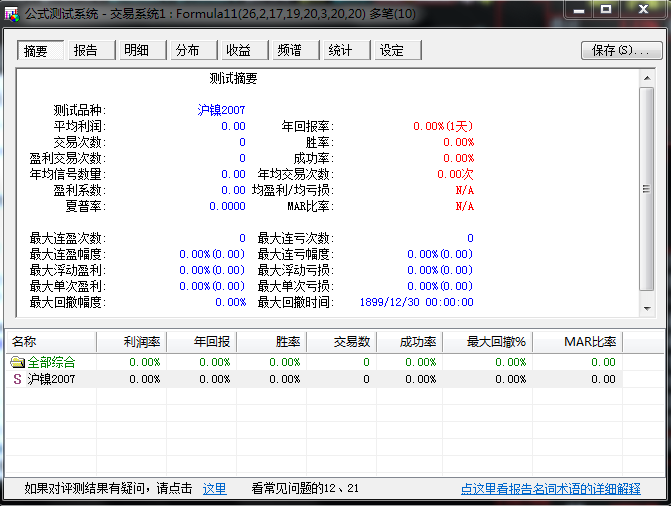
Task: Click the 0.0000 Sharpe ratio value
Action: click(227, 206)
